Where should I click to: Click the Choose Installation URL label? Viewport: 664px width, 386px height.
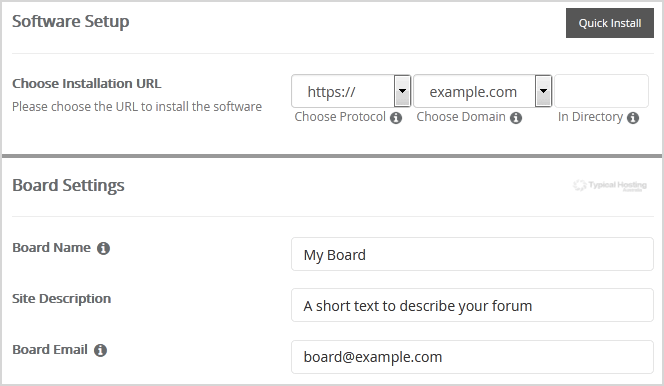pyautogui.click(x=87, y=83)
